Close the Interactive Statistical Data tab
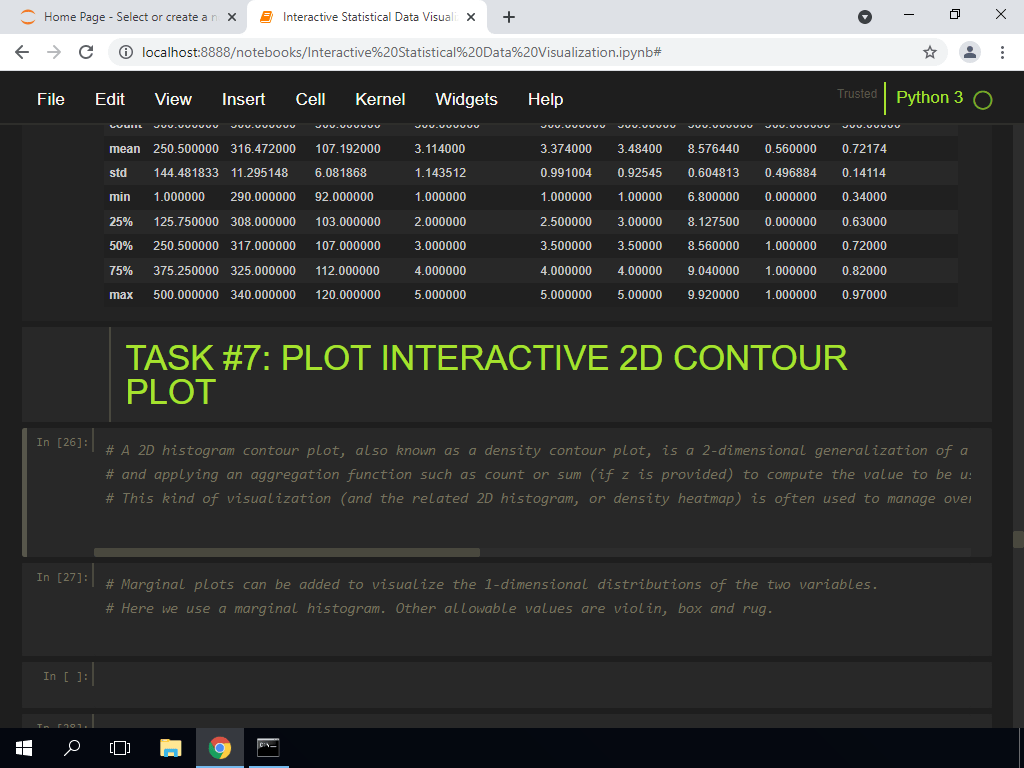Image resolution: width=1024 pixels, height=768 pixels. click(471, 18)
